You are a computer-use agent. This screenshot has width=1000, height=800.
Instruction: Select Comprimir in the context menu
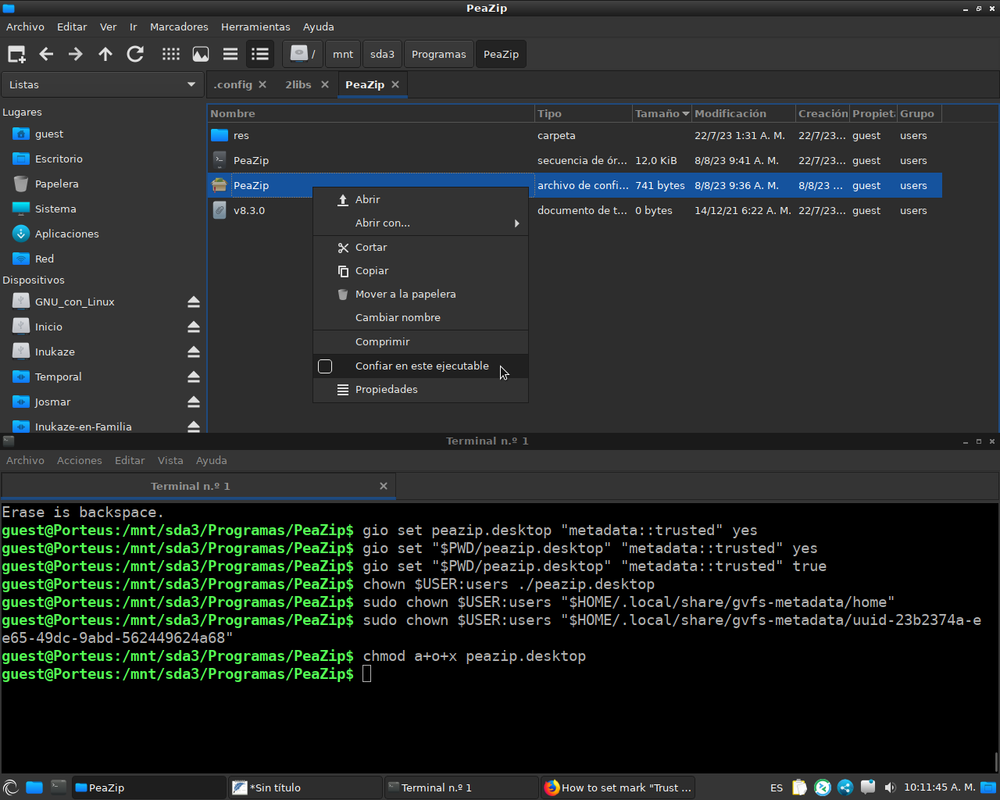coord(420,342)
